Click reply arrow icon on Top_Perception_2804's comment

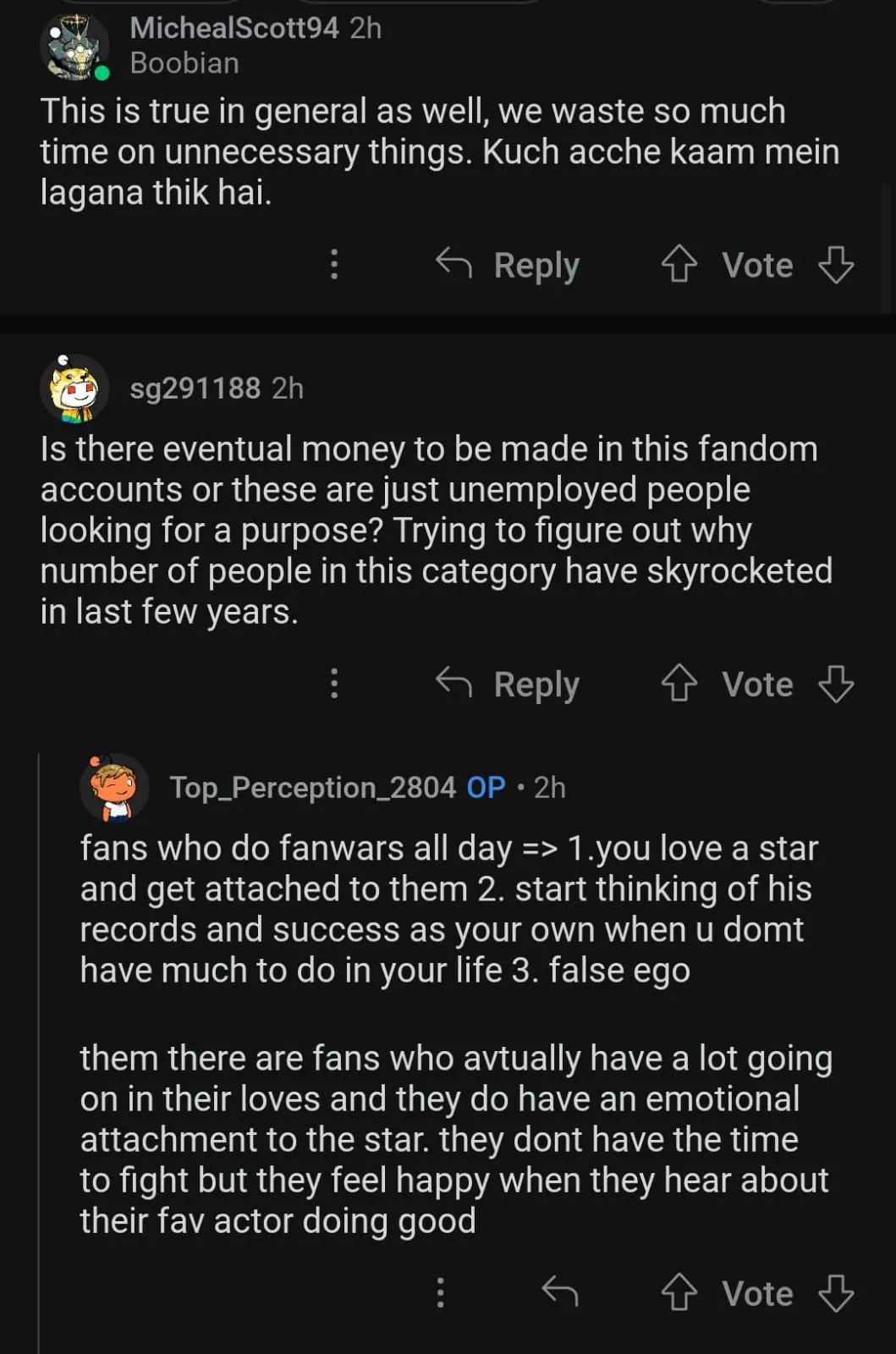[559, 1291]
